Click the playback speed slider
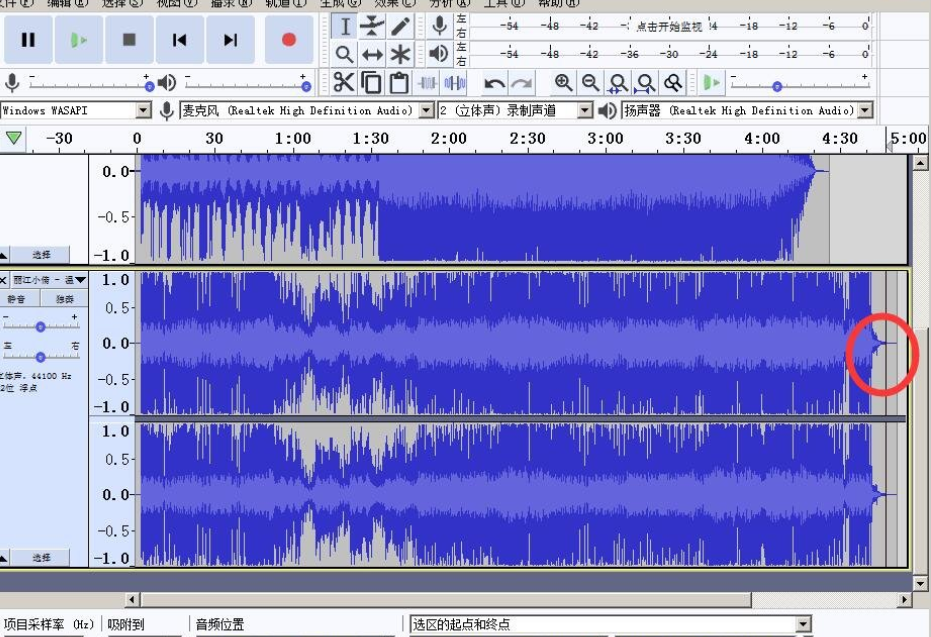 (800, 86)
